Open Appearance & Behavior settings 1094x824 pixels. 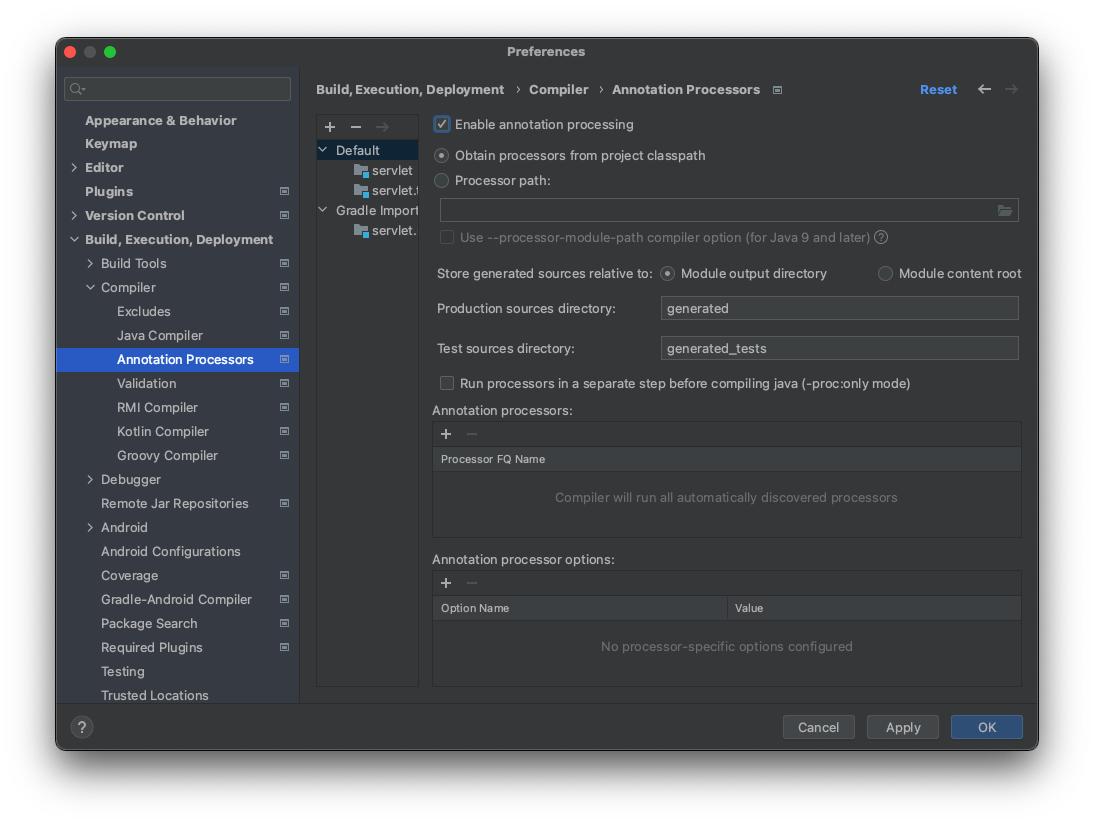pos(160,120)
